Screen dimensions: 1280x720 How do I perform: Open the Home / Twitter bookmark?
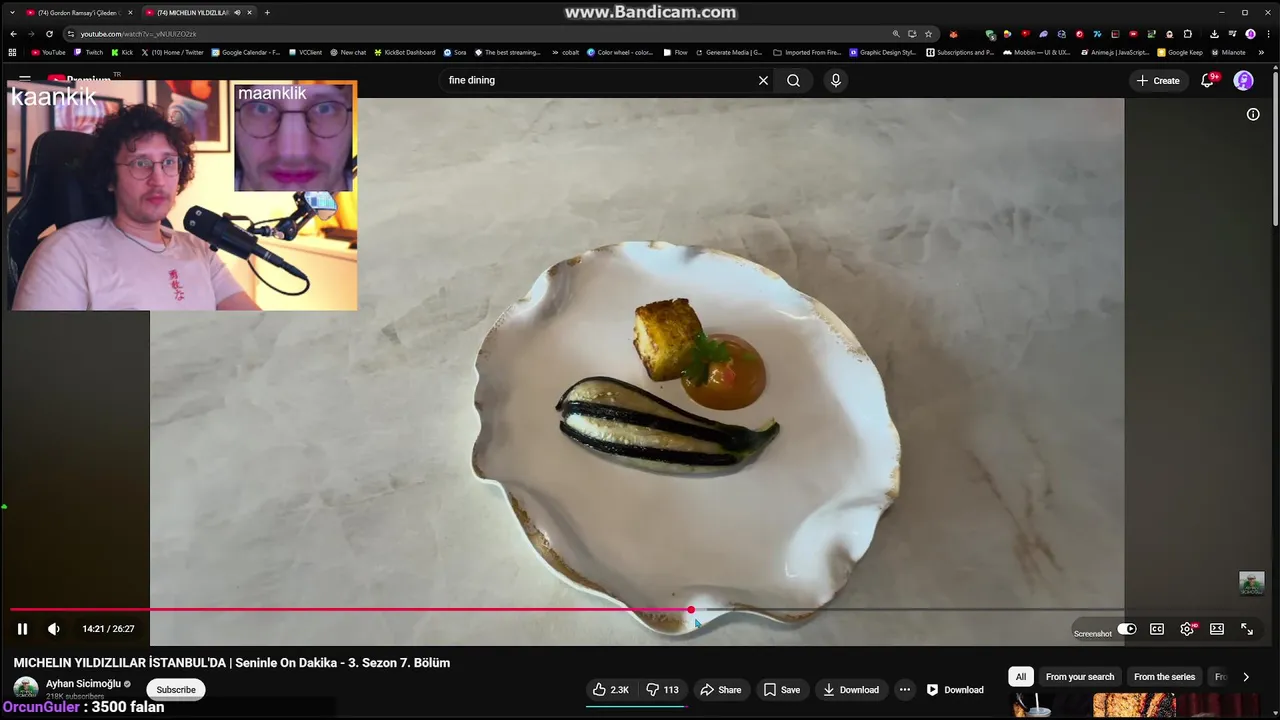(173, 52)
